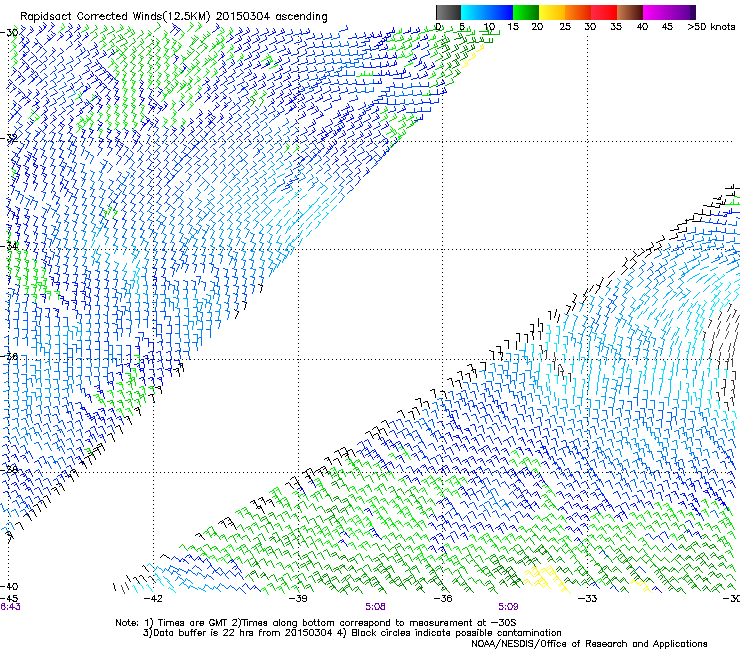
Task: Click the yellow wind barbs near the -33 longitude label
Action: pos(547,578)
